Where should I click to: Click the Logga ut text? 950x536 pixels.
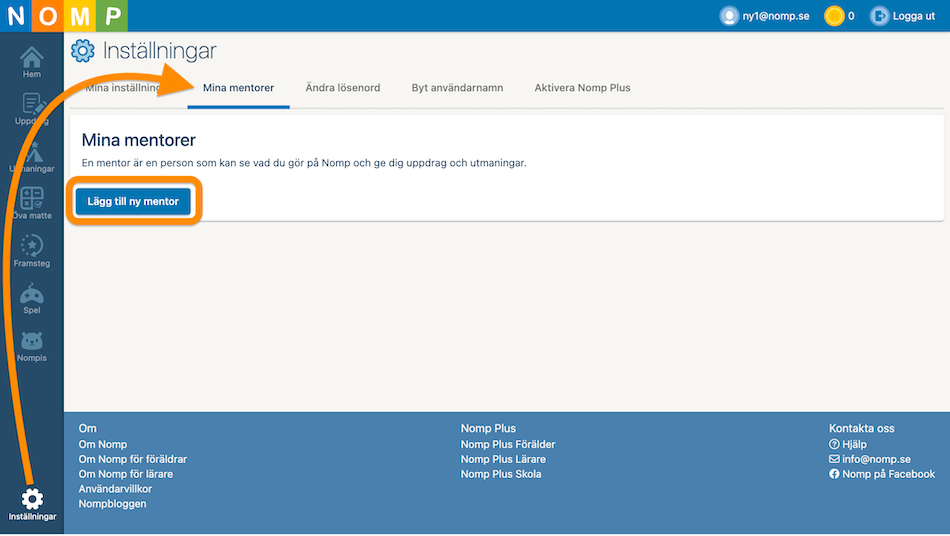click(914, 16)
